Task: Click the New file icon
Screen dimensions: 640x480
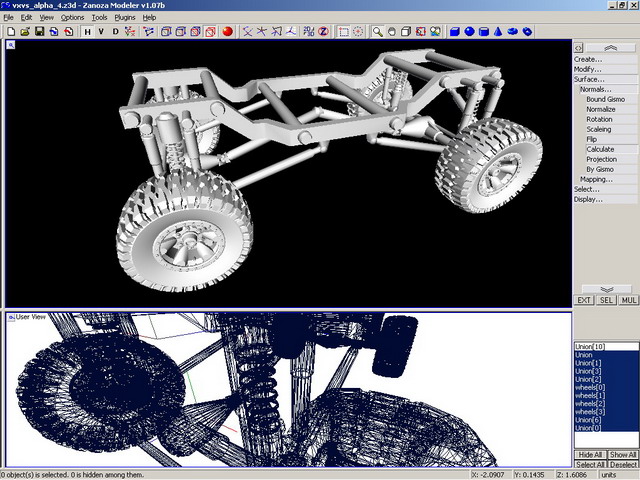Action: (10, 32)
